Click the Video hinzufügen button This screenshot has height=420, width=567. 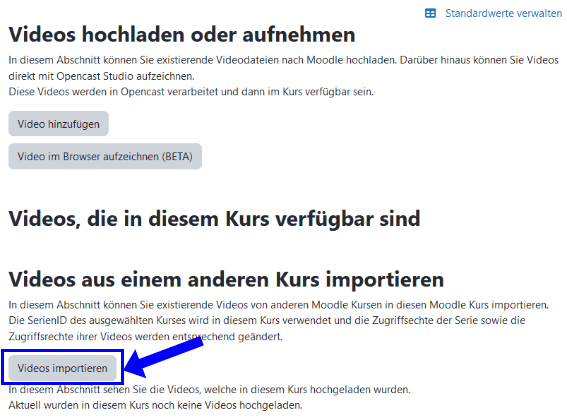pyautogui.click(x=59, y=124)
